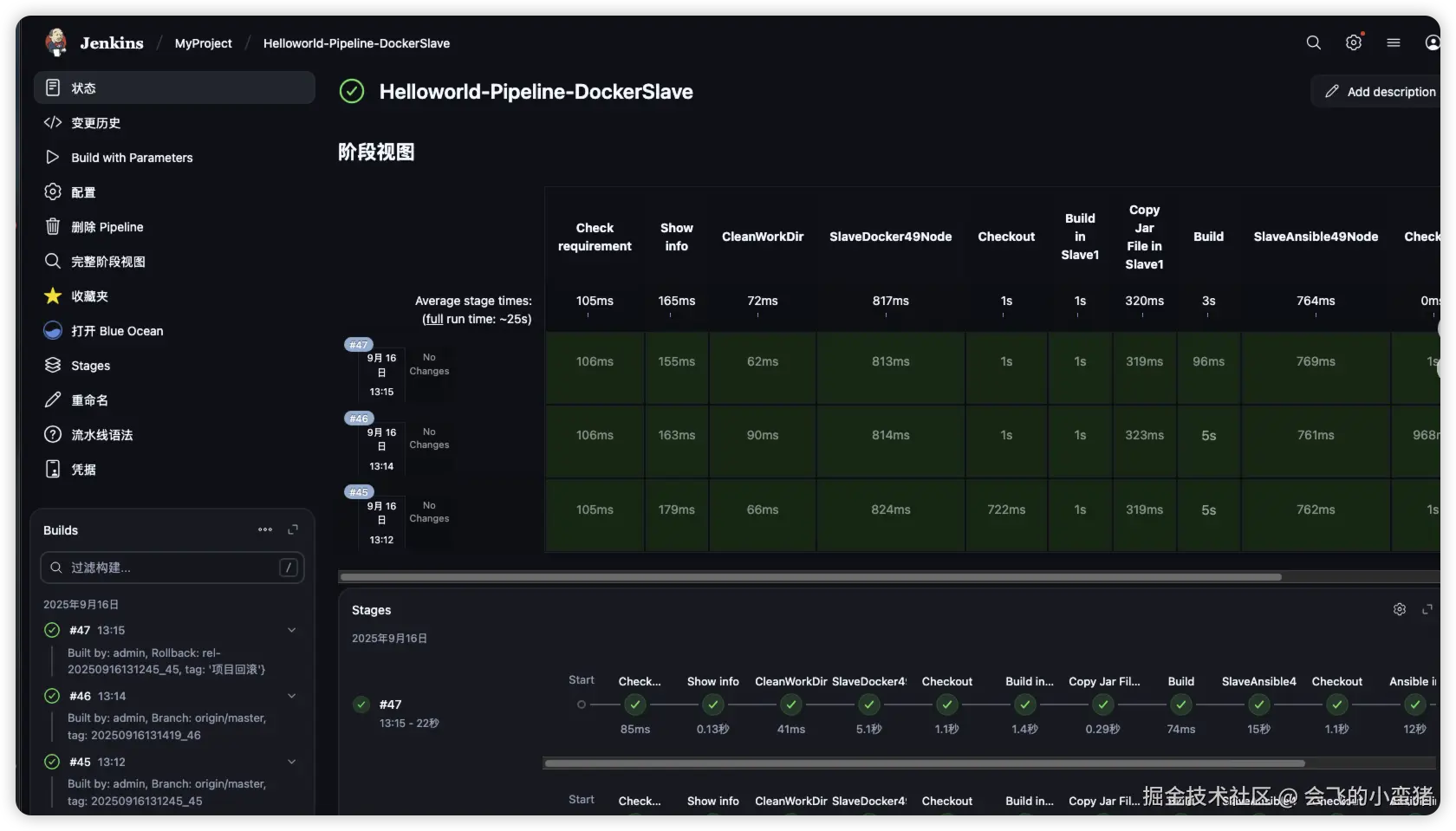
Task: Select 状态 in the sidebar
Action: click(174, 88)
